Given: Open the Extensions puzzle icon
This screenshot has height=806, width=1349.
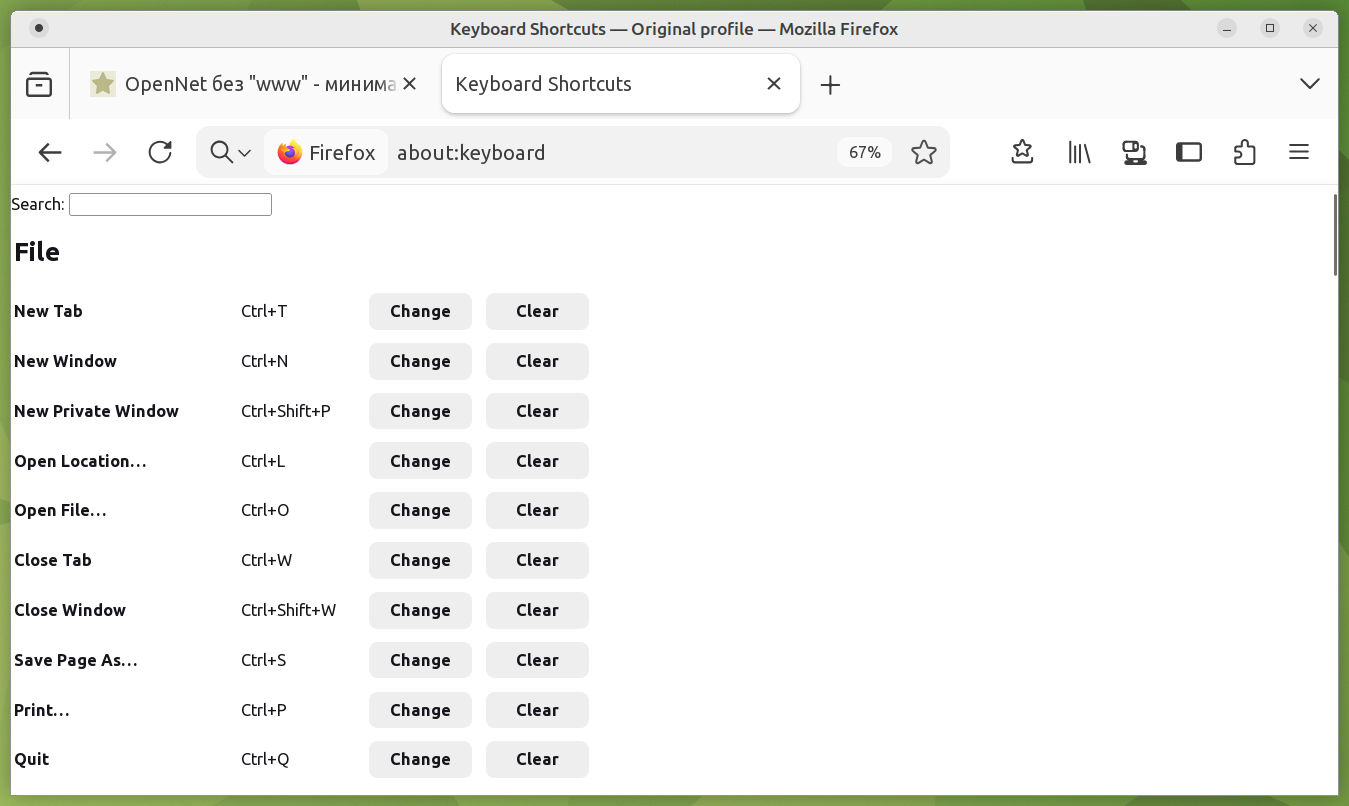Looking at the screenshot, I should tap(1244, 152).
